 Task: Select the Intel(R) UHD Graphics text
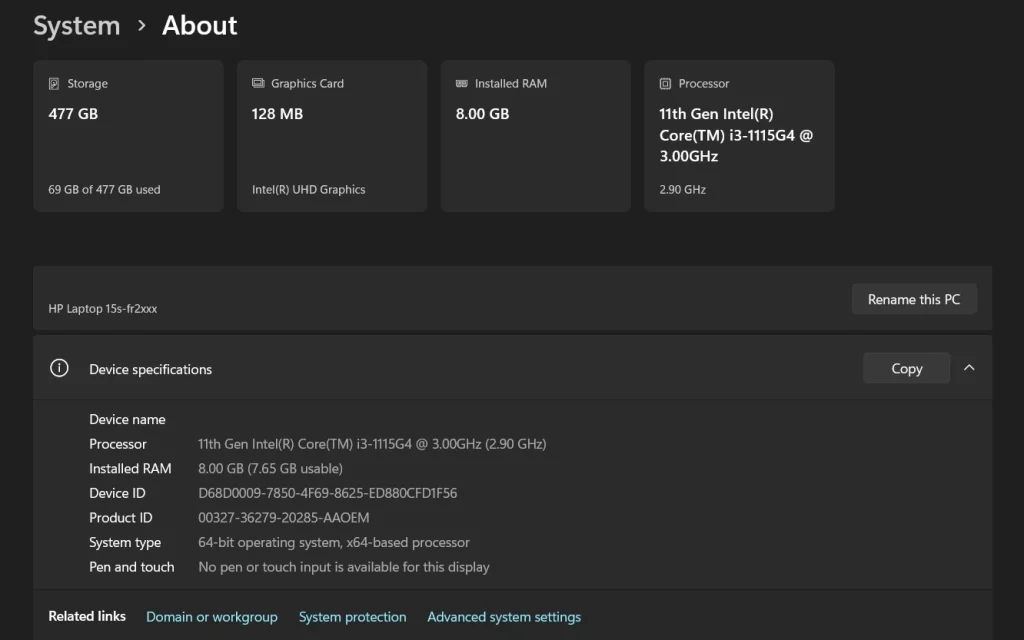click(308, 189)
